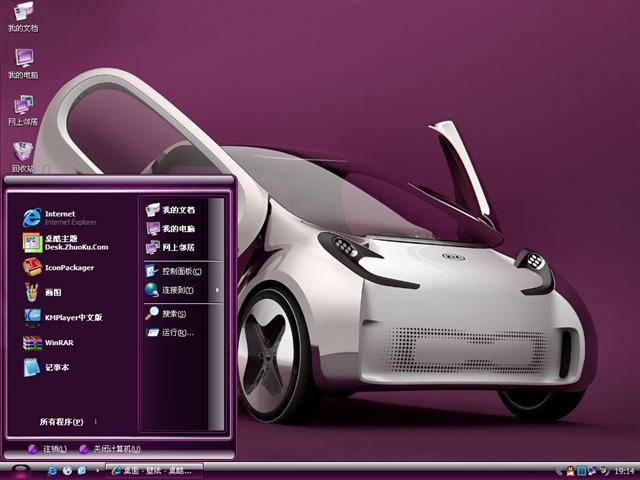Expand 连接到(T) submenu
This screenshot has height=480, width=640.
point(178,290)
